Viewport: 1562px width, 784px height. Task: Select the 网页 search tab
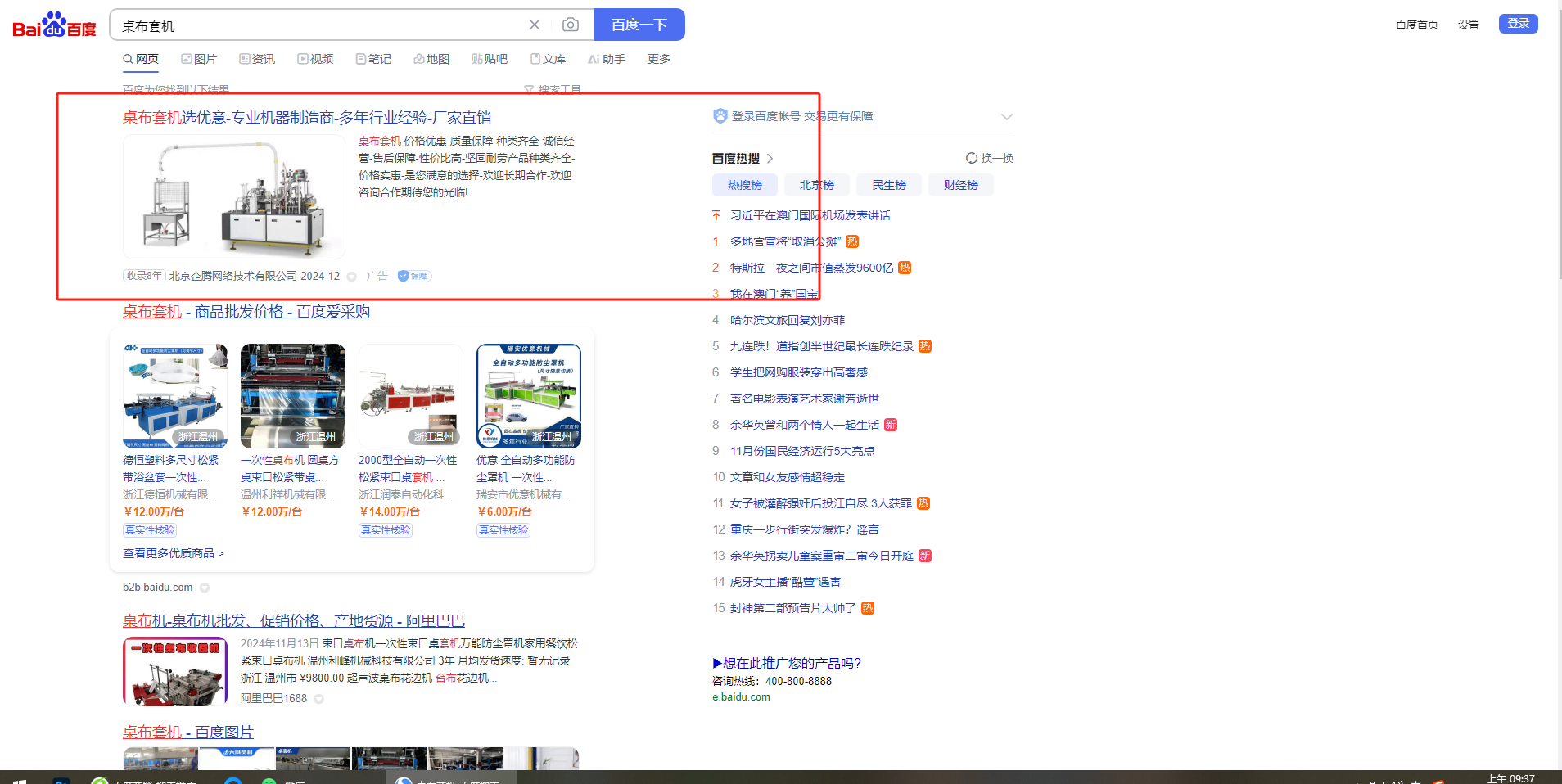point(141,59)
